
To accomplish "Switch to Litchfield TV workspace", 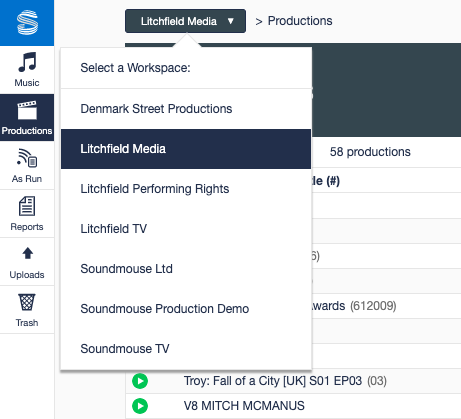I will point(186,229).
